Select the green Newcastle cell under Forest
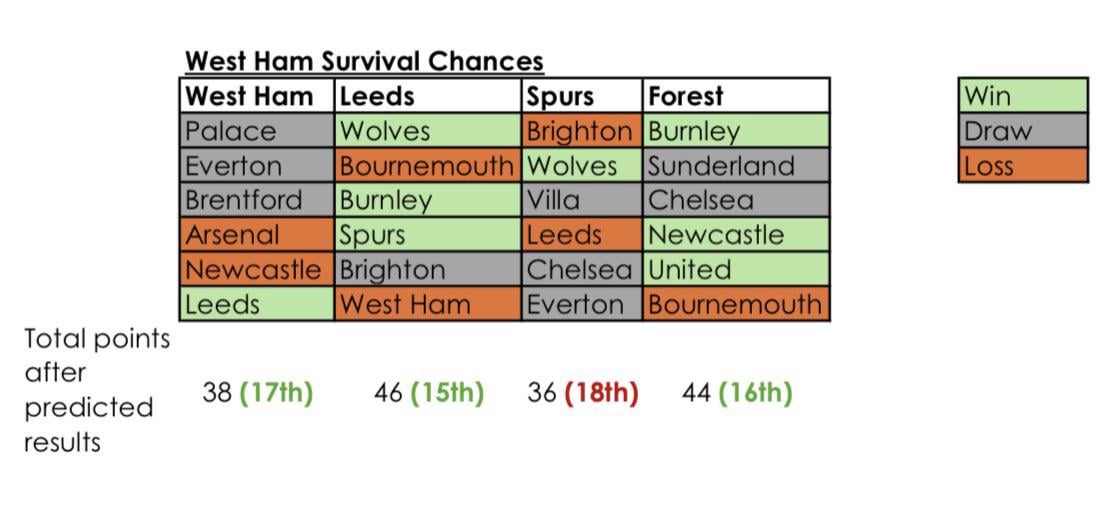 (x=735, y=235)
